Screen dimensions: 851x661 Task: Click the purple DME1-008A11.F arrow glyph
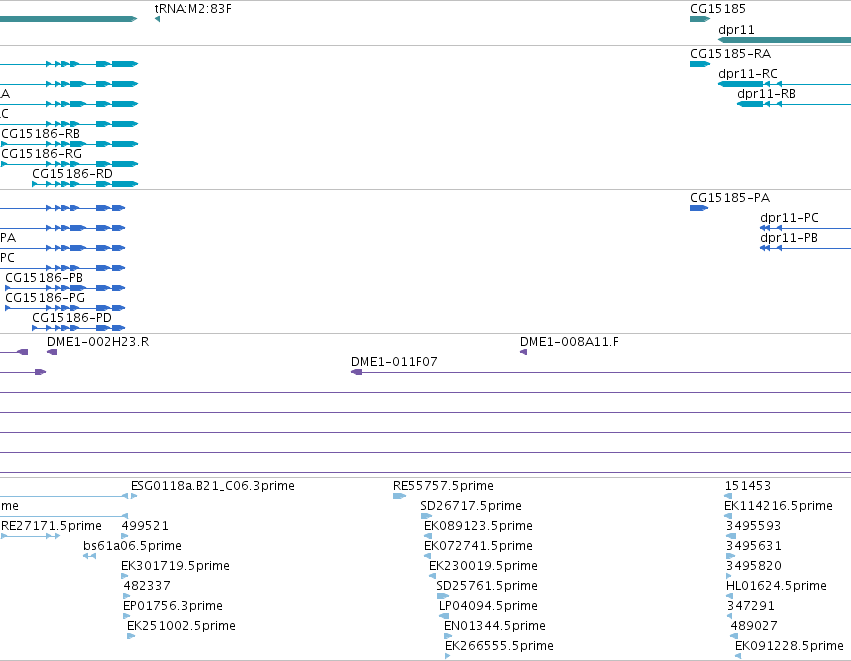pyautogui.click(x=523, y=352)
